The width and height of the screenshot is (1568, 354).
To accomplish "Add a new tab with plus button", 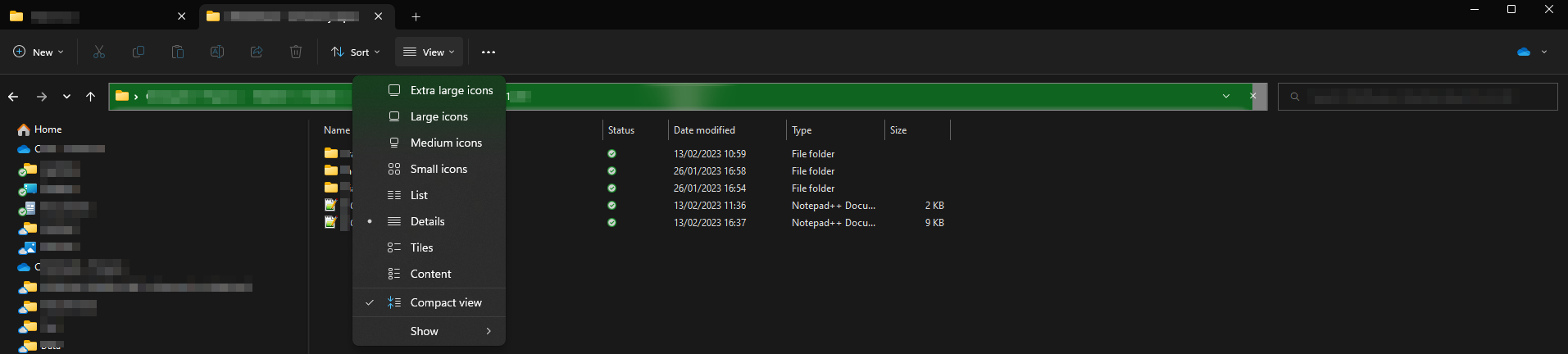I will pyautogui.click(x=416, y=16).
